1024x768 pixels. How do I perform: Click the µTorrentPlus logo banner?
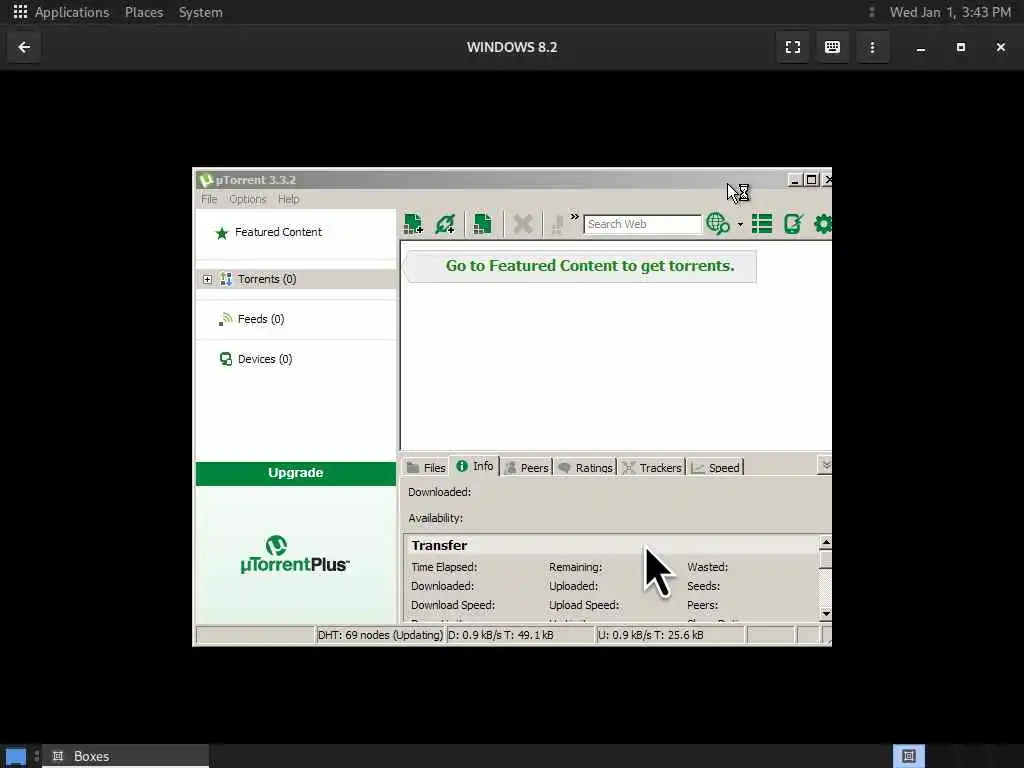pos(295,555)
